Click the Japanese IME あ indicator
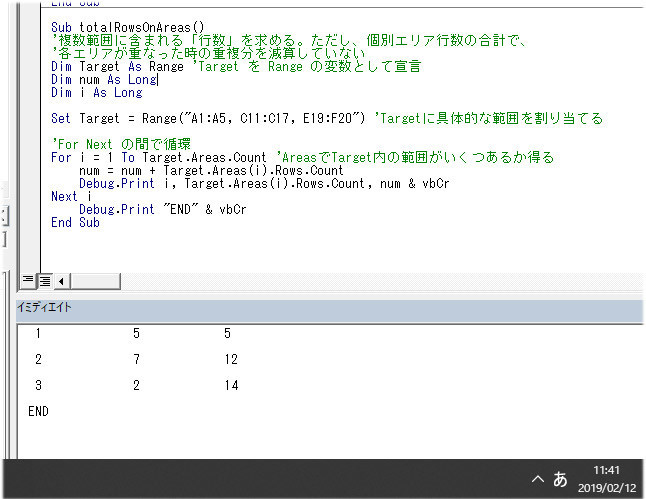Image resolution: width=646 pixels, height=499 pixels. pos(560,479)
